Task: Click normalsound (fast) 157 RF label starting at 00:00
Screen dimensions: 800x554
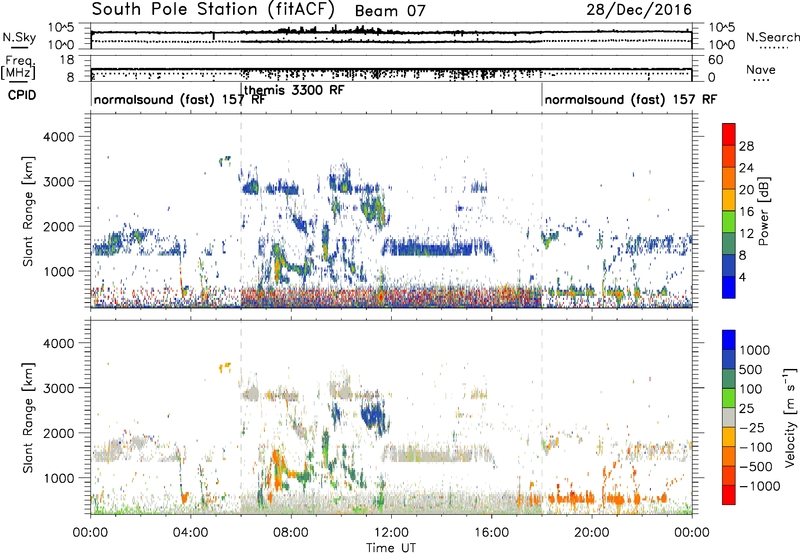Action: [180, 99]
